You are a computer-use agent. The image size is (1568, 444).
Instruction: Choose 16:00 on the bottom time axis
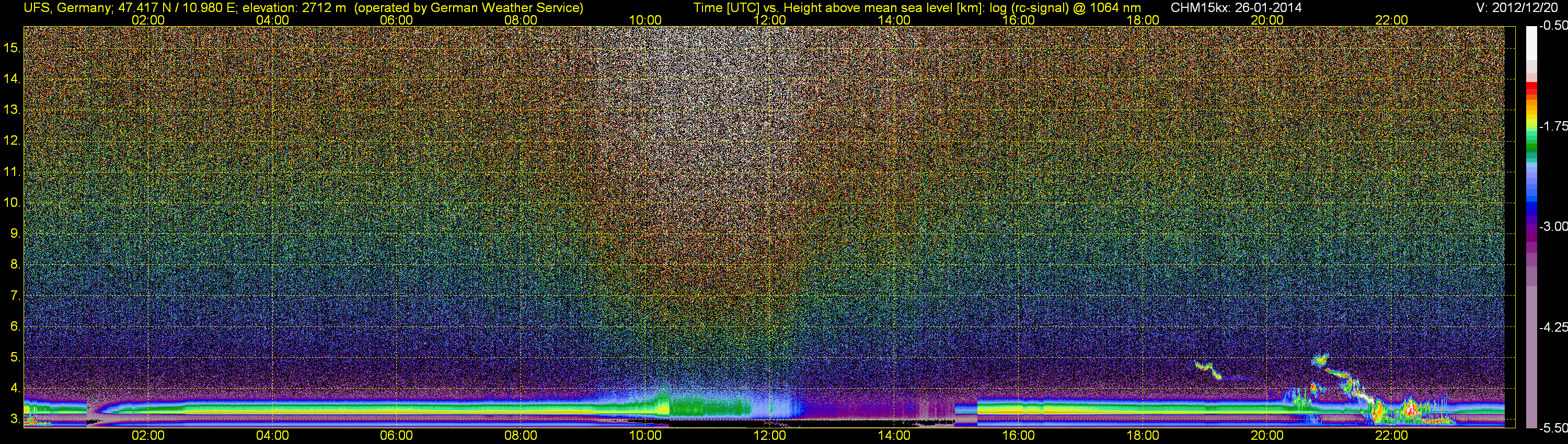click(x=1018, y=436)
